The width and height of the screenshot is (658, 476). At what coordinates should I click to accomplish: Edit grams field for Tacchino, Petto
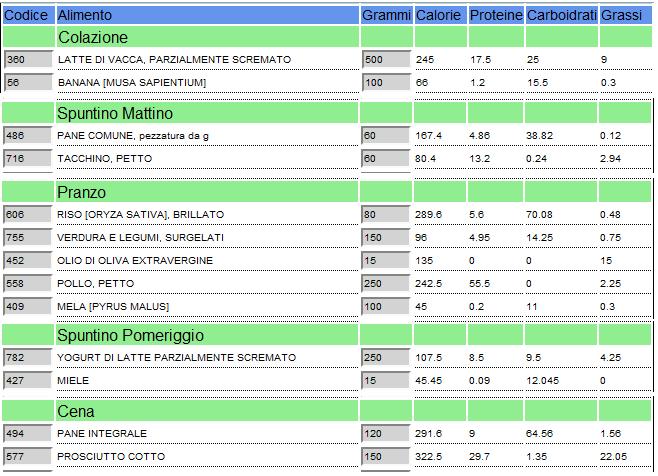click(x=386, y=159)
